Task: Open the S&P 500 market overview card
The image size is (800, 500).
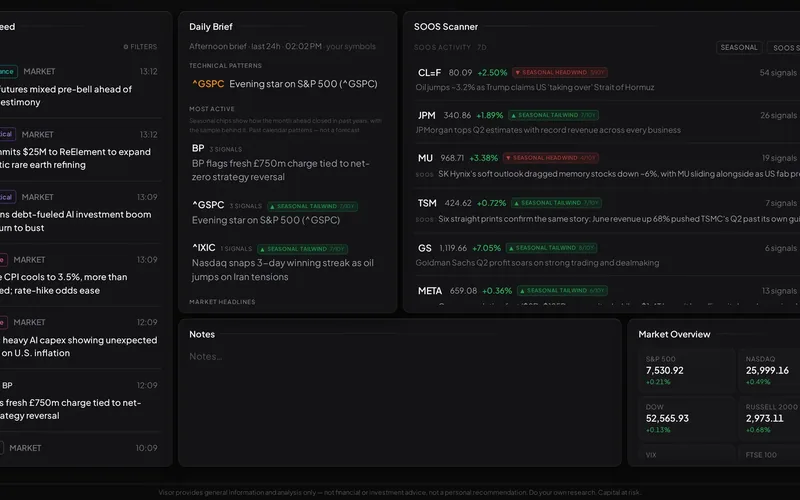Action: pos(686,370)
